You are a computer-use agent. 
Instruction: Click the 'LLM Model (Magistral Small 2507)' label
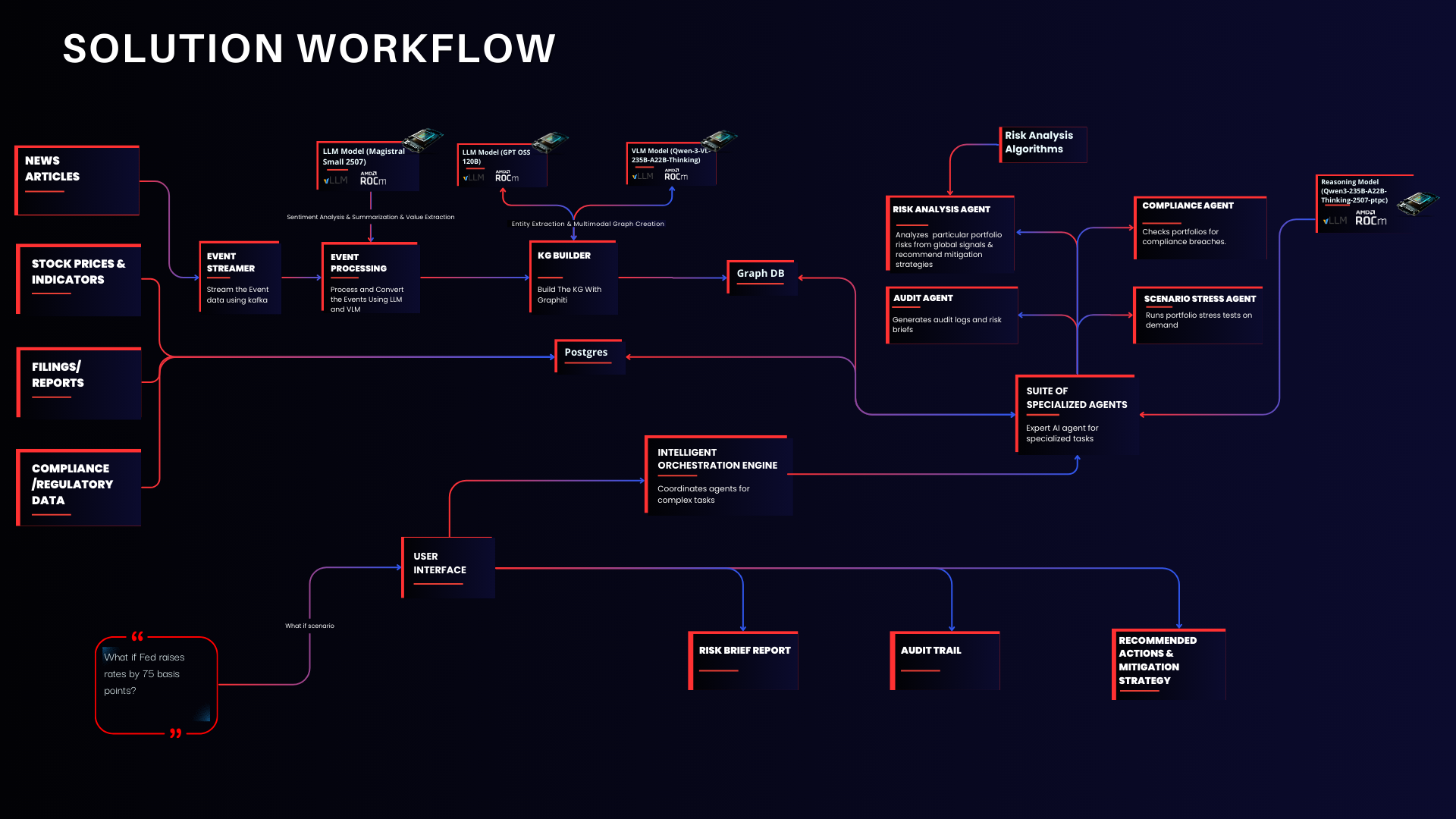pos(363,156)
